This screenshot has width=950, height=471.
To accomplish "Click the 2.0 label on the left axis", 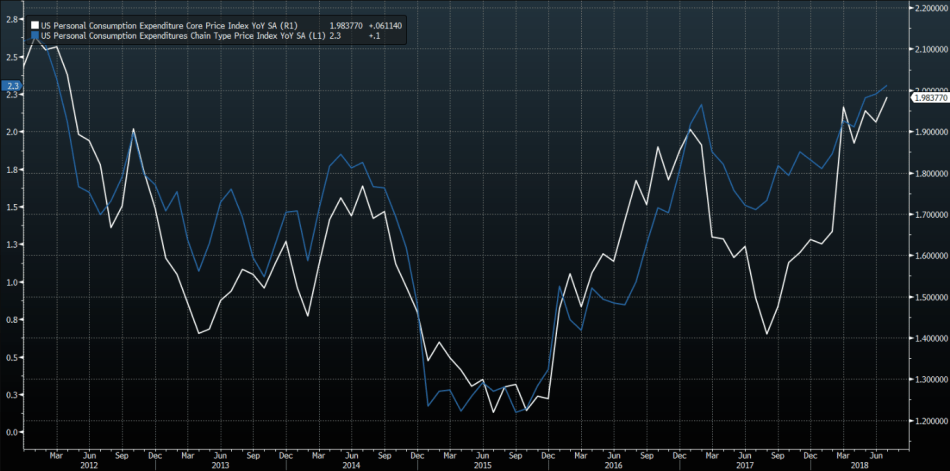I will pyautogui.click(x=11, y=132).
